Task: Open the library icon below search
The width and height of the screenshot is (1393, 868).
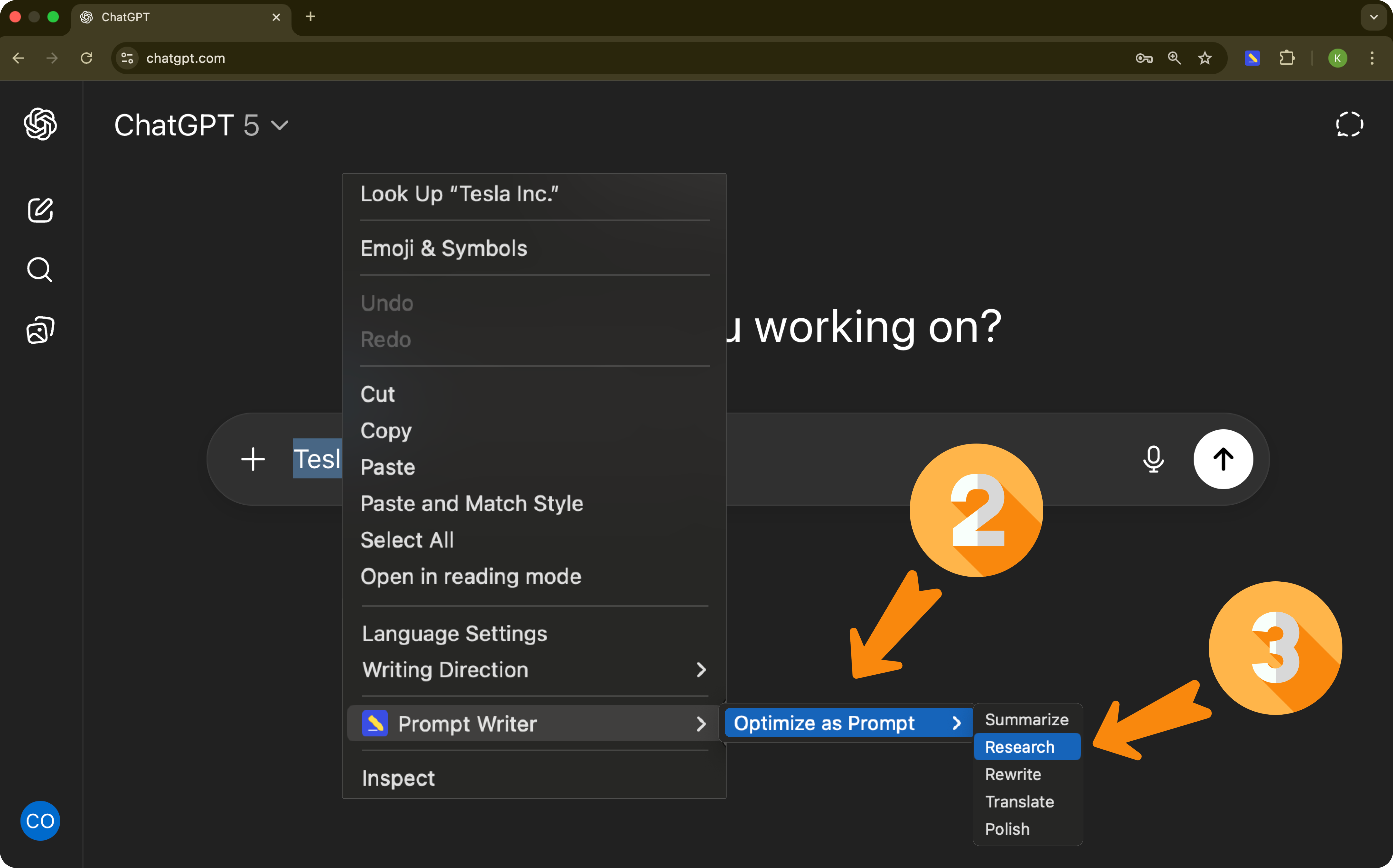Action: tap(39, 329)
